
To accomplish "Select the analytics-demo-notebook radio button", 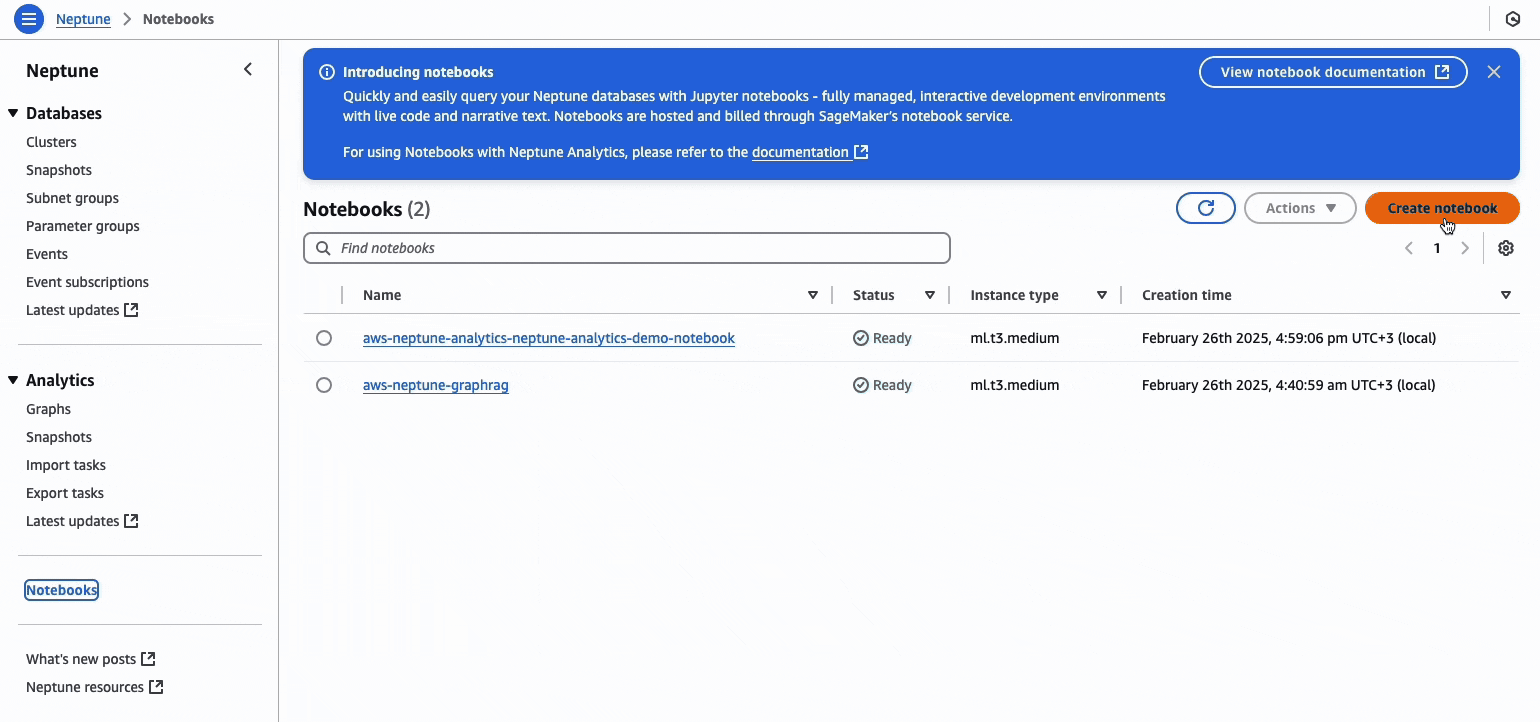I will click(x=324, y=338).
